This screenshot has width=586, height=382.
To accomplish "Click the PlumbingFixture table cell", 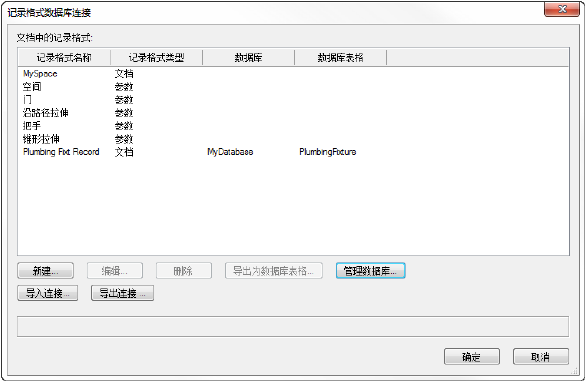I will tap(328, 152).
